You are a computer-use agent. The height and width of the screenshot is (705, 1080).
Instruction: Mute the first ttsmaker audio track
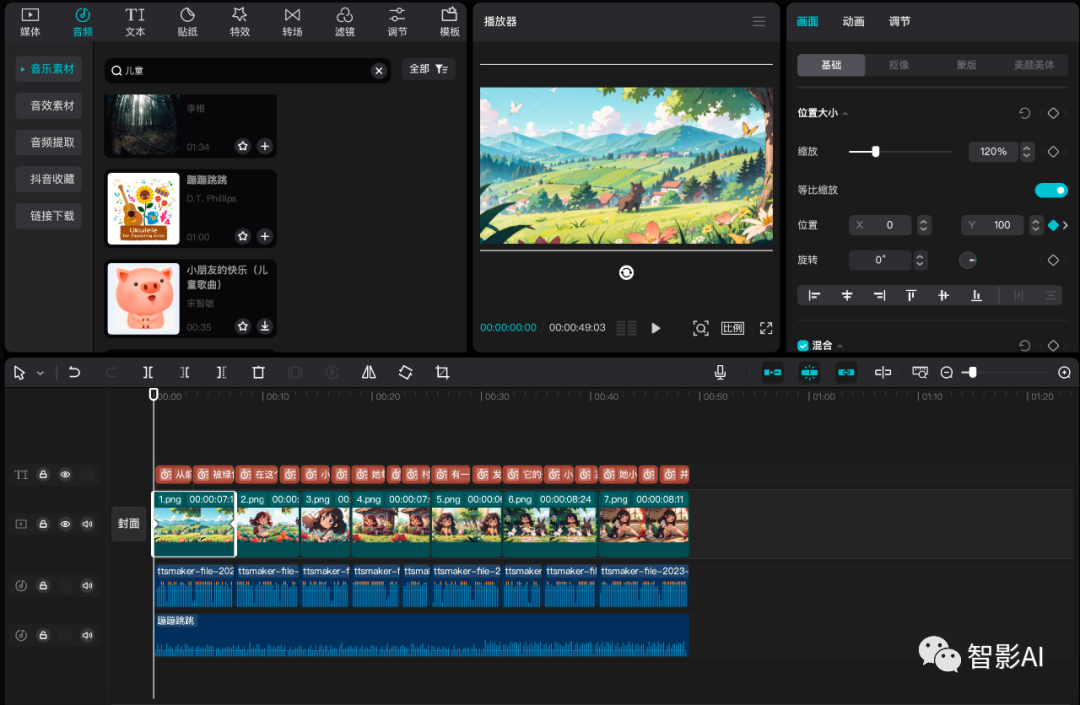pyautogui.click(x=87, y=585)
